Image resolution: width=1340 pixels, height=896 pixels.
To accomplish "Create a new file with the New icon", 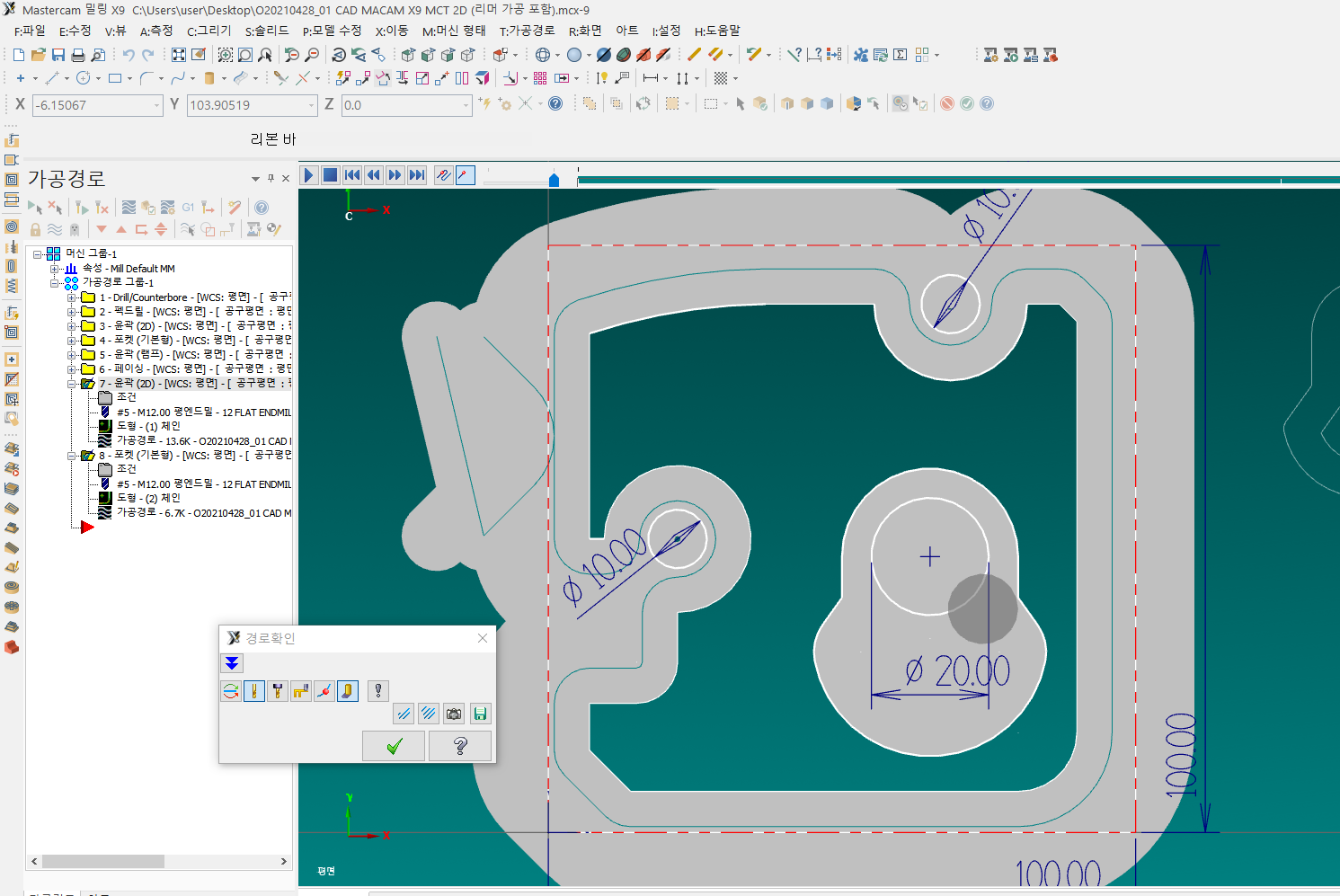I will (x=18, y=55).
